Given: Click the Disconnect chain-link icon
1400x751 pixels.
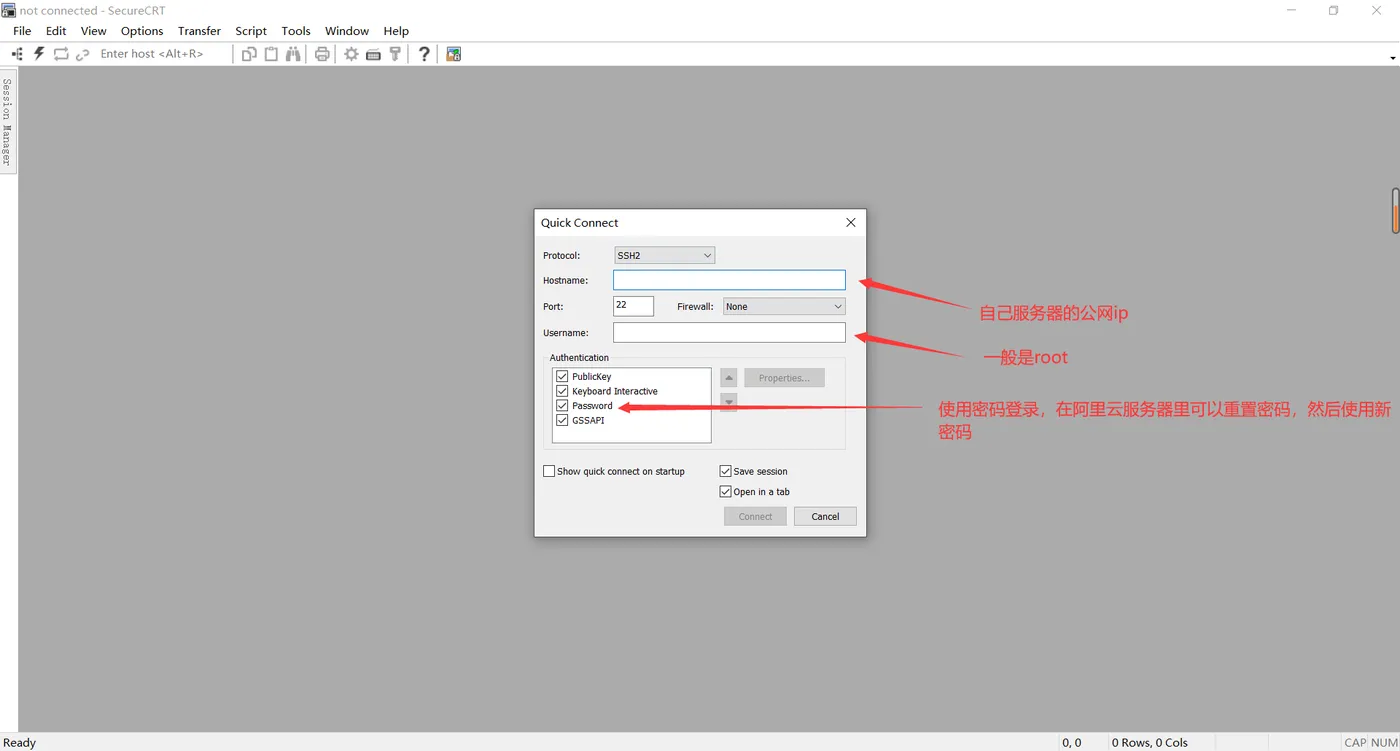Looking at the screenshot, I should pyautogui.click(x=83, y=54).
